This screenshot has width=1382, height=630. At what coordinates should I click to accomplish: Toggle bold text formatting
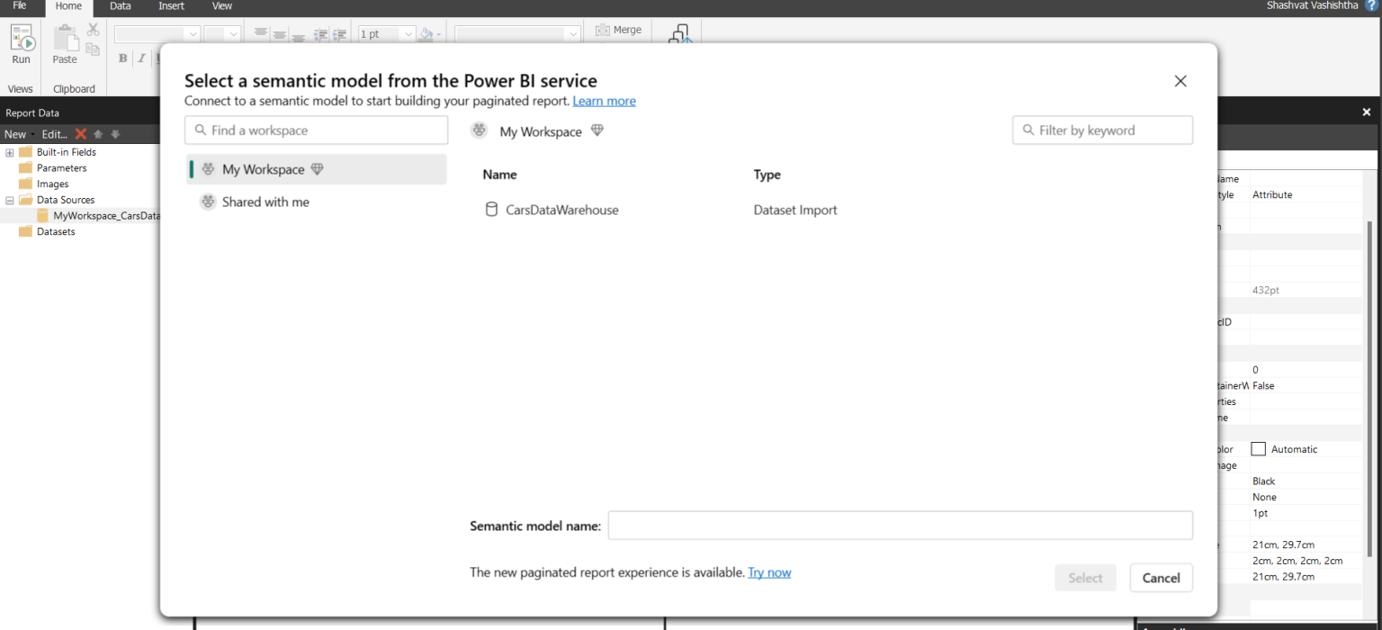point(121,57)
